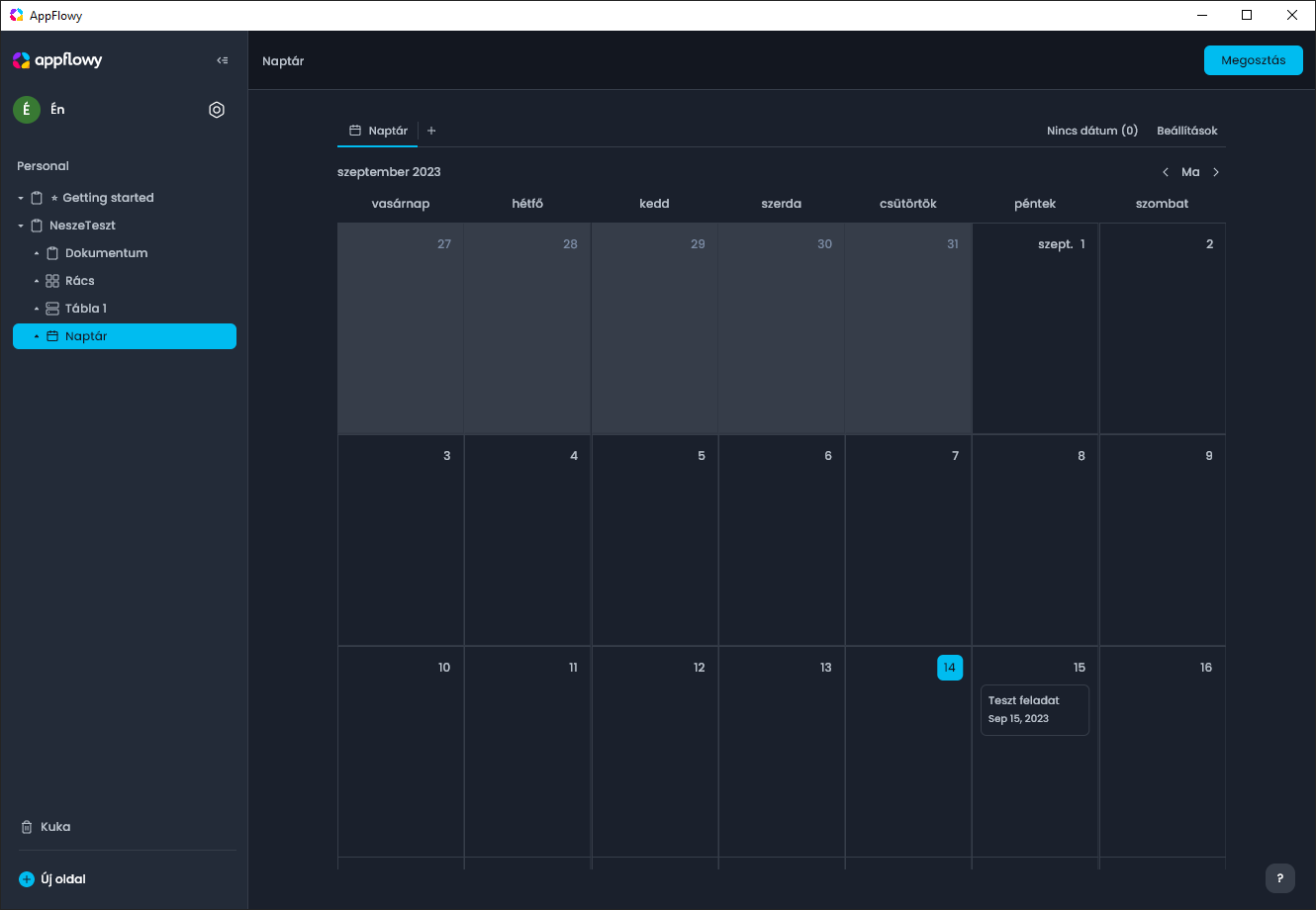
Task: Select the highlighted day 14
Action: [950, 668]
